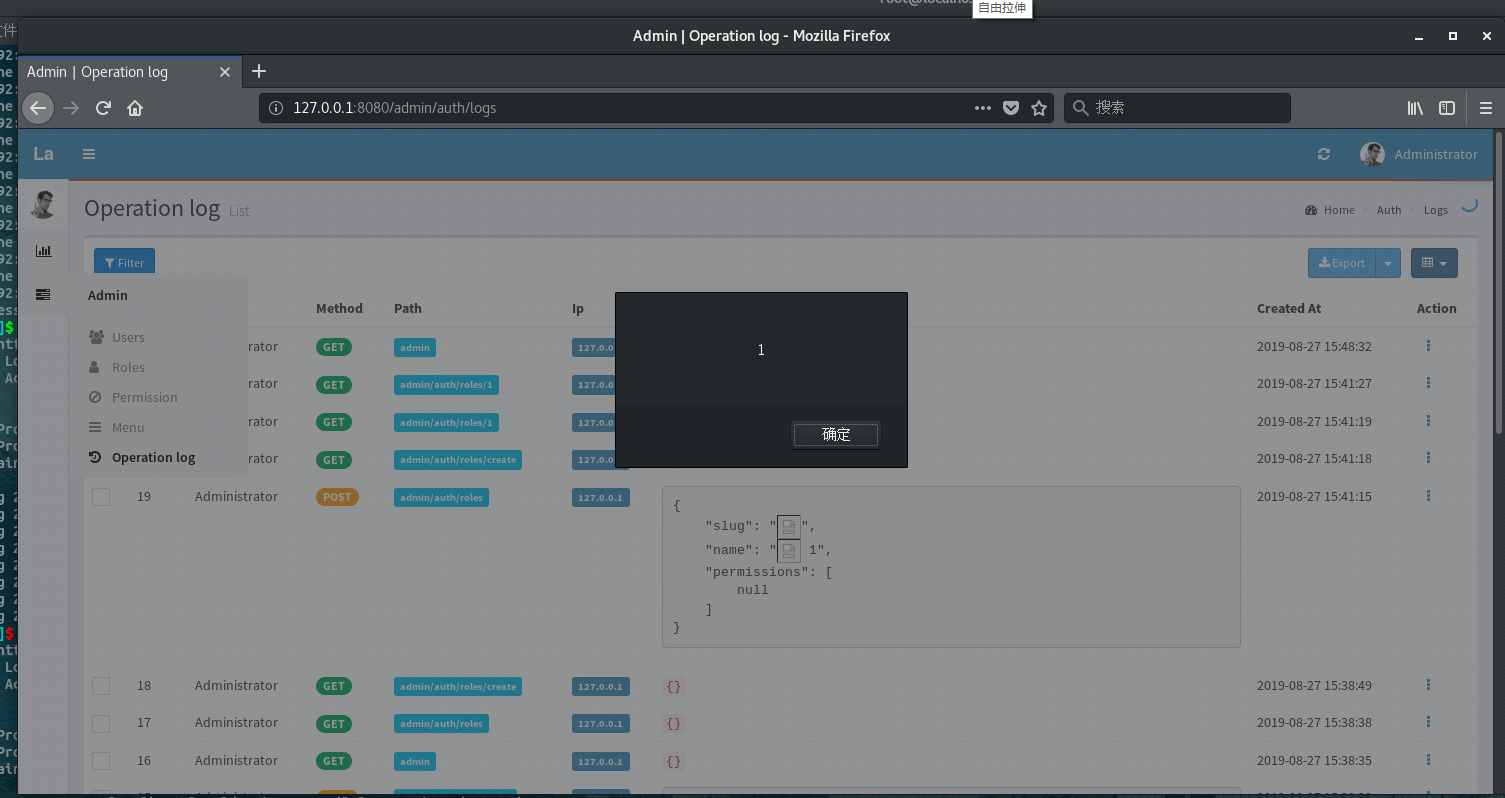Open actions for the 15:38:35 log entry
The width and height of the screenshot is (1505, 798).
(1428, 760)
